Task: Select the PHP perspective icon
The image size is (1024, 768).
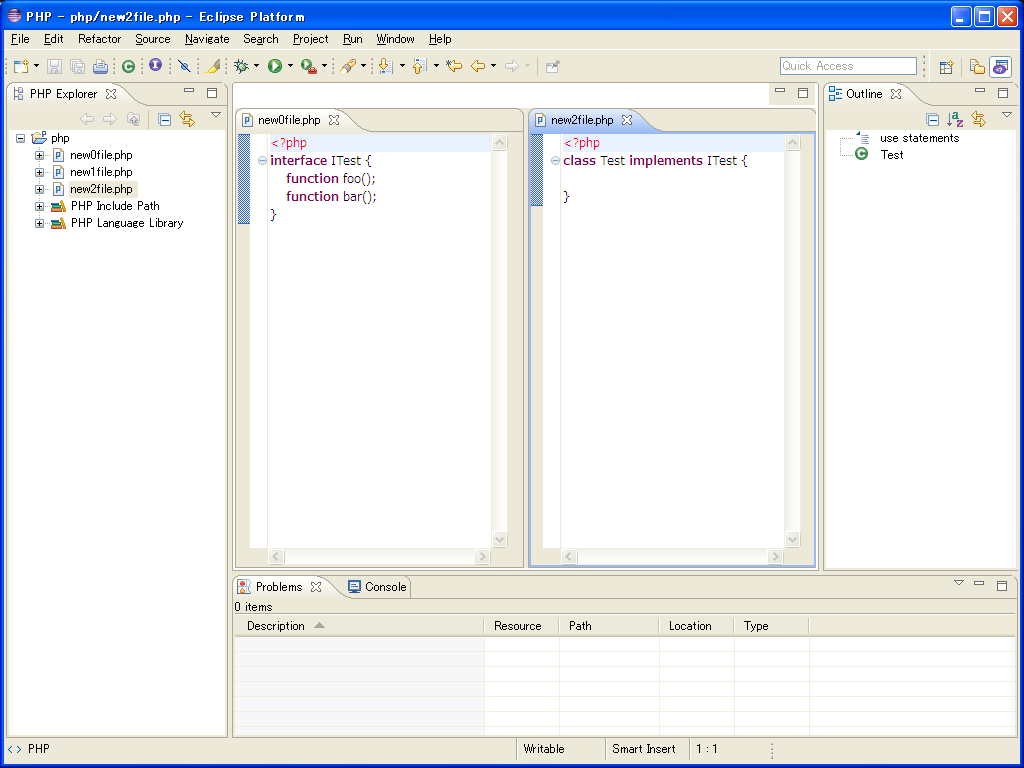Action: click(x=1000, y=67)
